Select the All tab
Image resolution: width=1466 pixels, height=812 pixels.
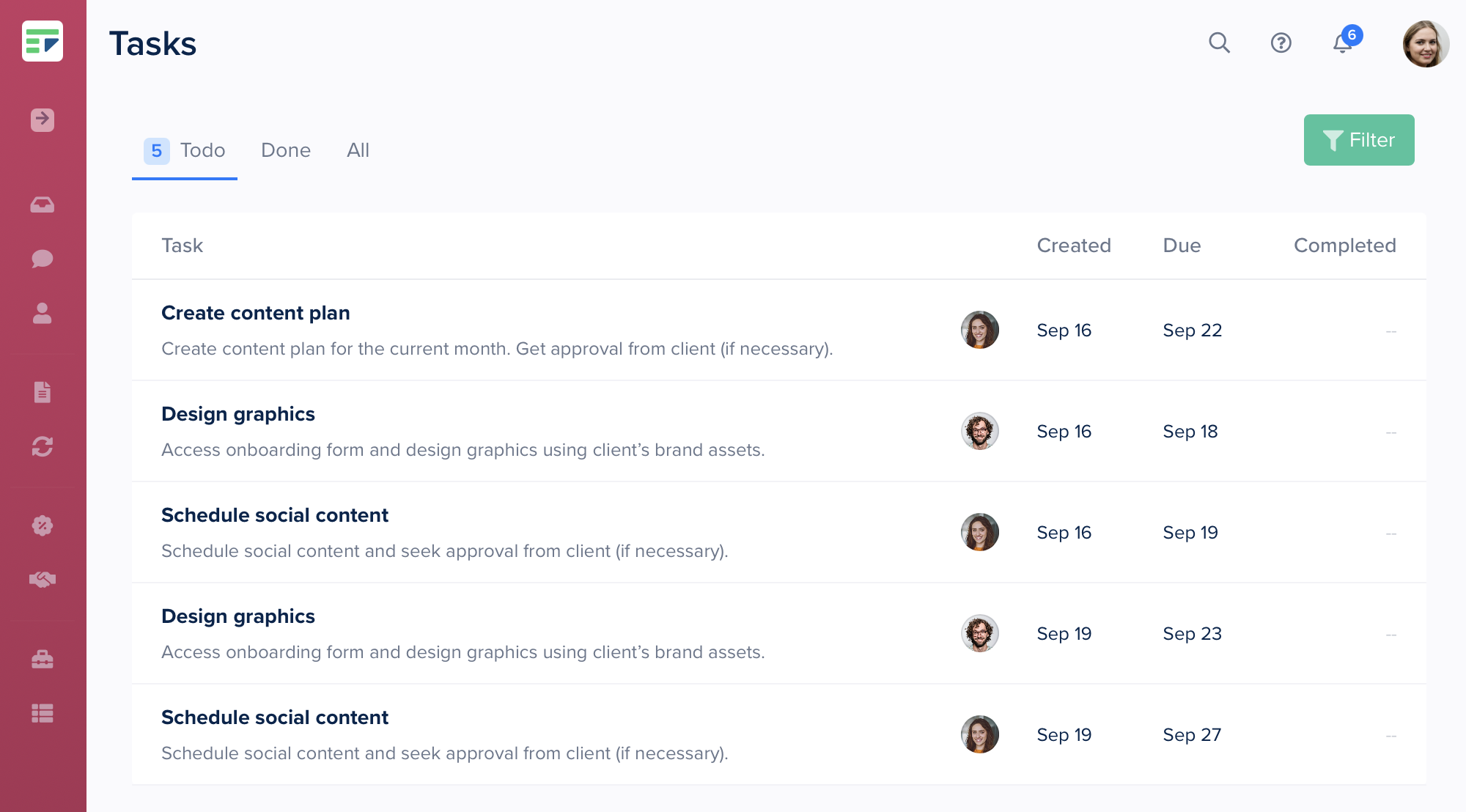[357, 151]
